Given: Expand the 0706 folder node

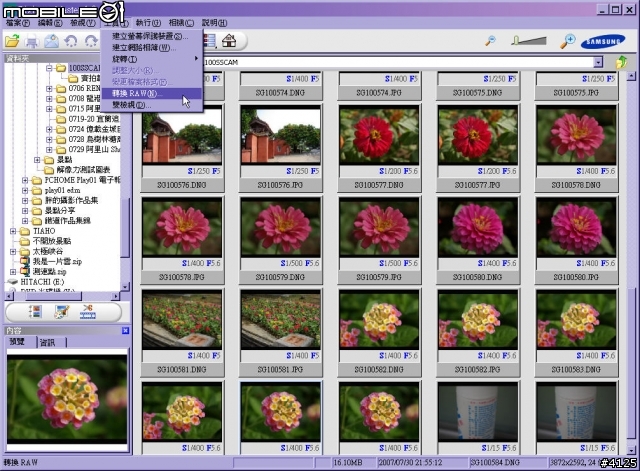Looking at the screenshot, I should click(49, 88).
